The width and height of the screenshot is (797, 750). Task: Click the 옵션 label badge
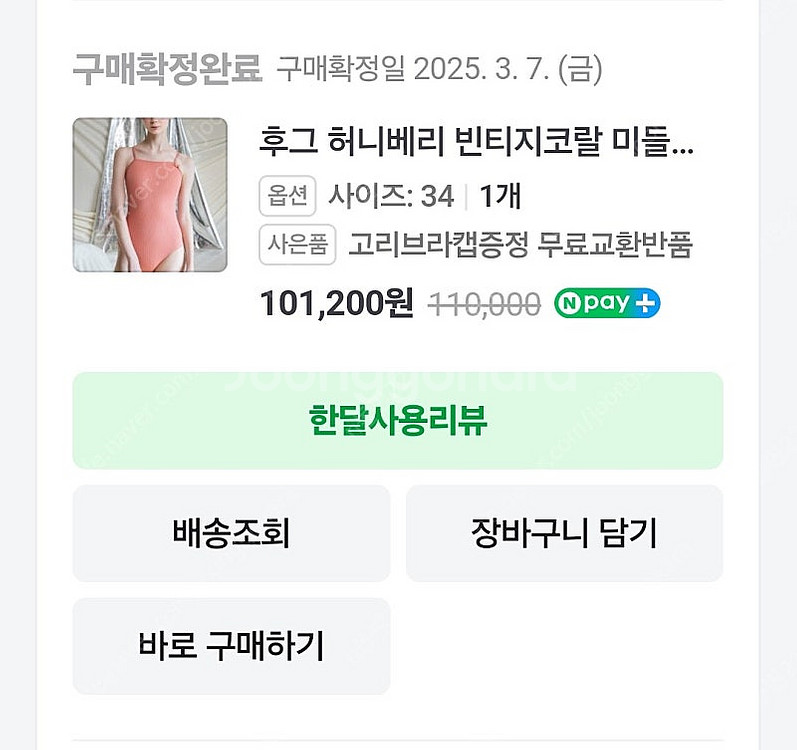tap(287, 196)
